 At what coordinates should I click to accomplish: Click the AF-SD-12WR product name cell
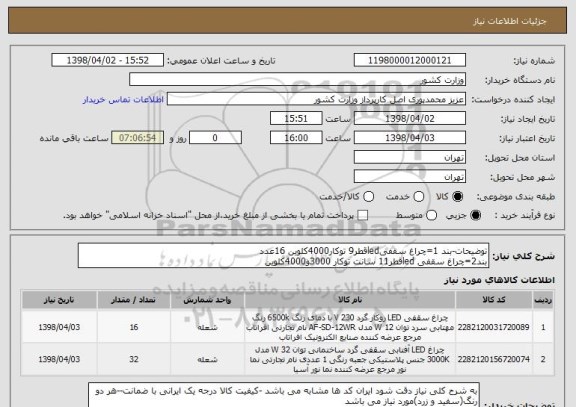(350, 327)
